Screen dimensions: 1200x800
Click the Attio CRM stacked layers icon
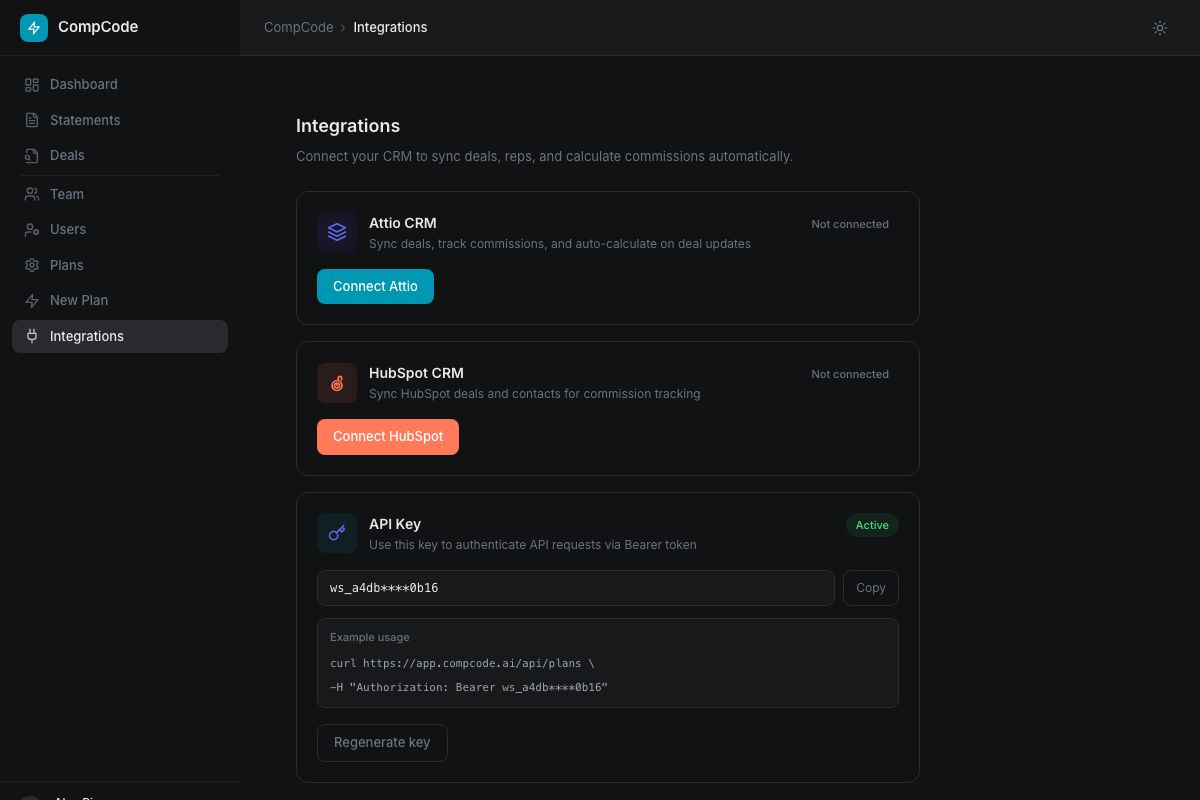point(337,232)
